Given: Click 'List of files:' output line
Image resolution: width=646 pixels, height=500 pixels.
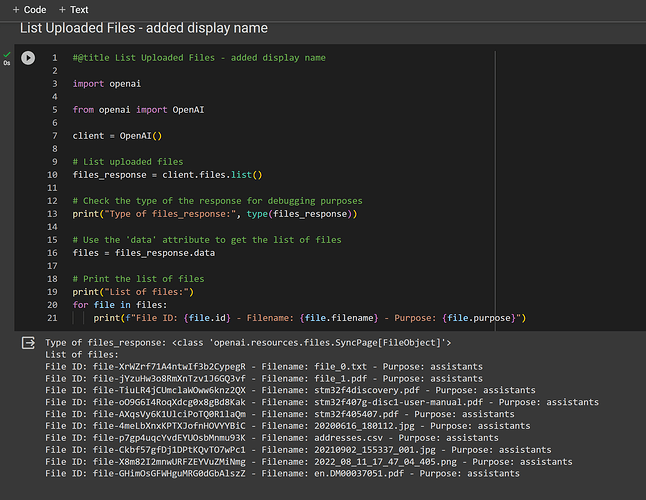Looking at the screenshot, I should (82, 355).
